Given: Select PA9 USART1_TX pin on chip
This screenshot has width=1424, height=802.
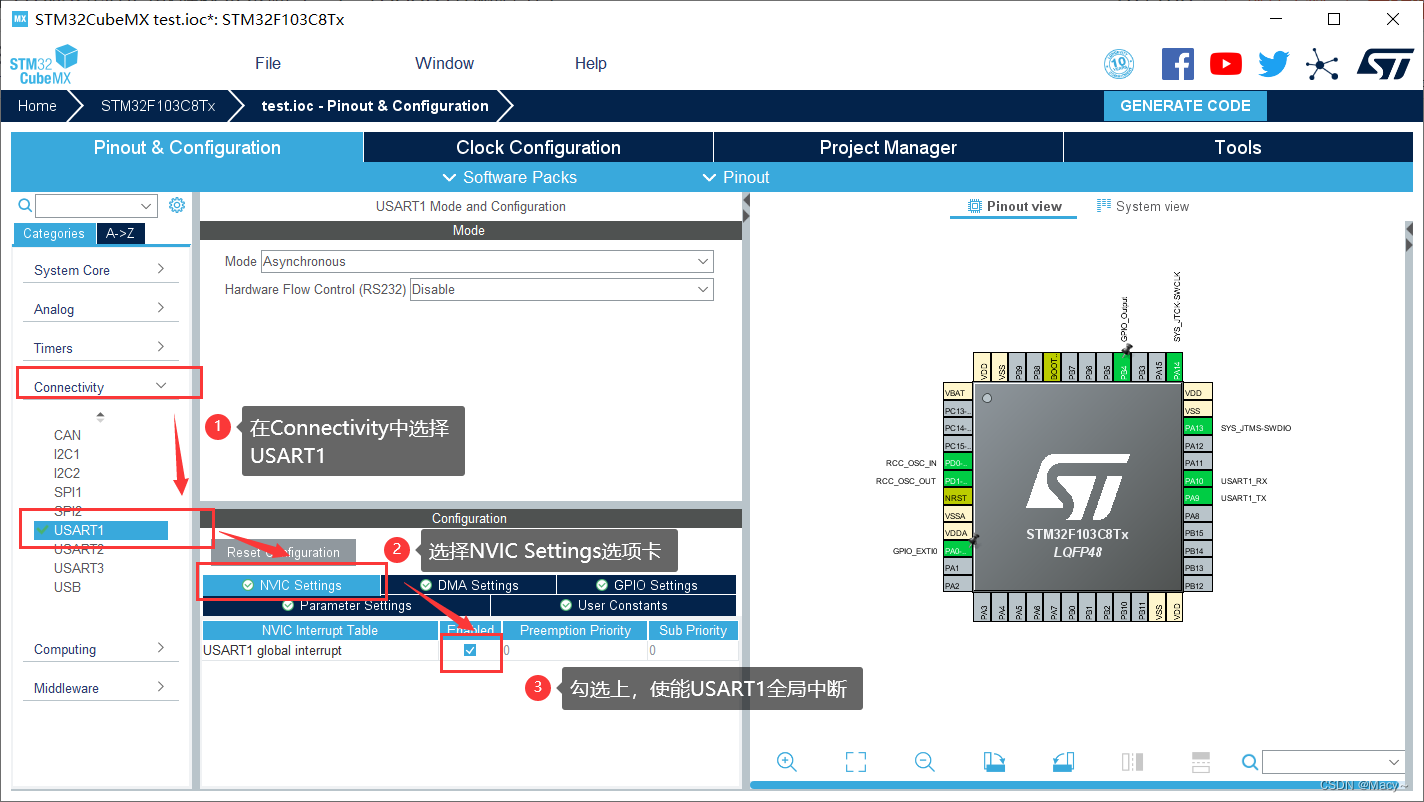Looking at the screenshot, I should click(1197, 498).
